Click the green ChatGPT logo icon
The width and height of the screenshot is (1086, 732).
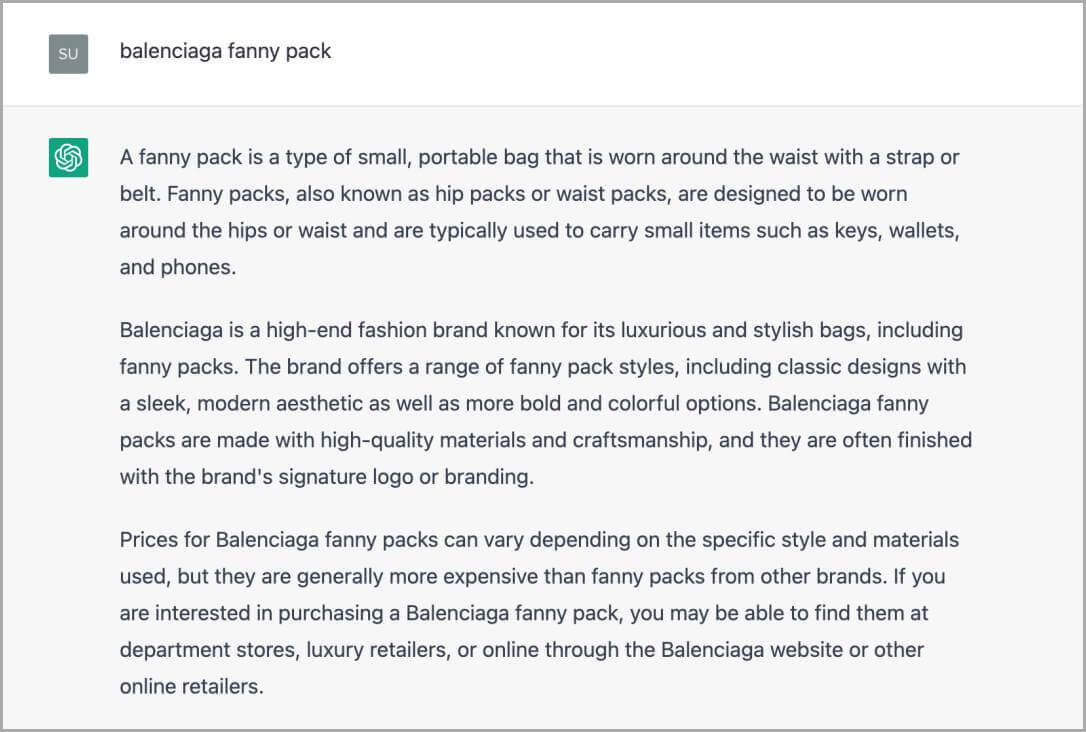coord(69,157)
